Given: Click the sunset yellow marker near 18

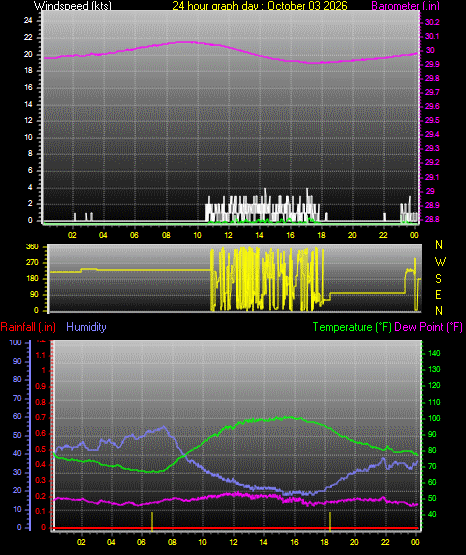Looking at the screenshot, I should [x=330, y=521].
